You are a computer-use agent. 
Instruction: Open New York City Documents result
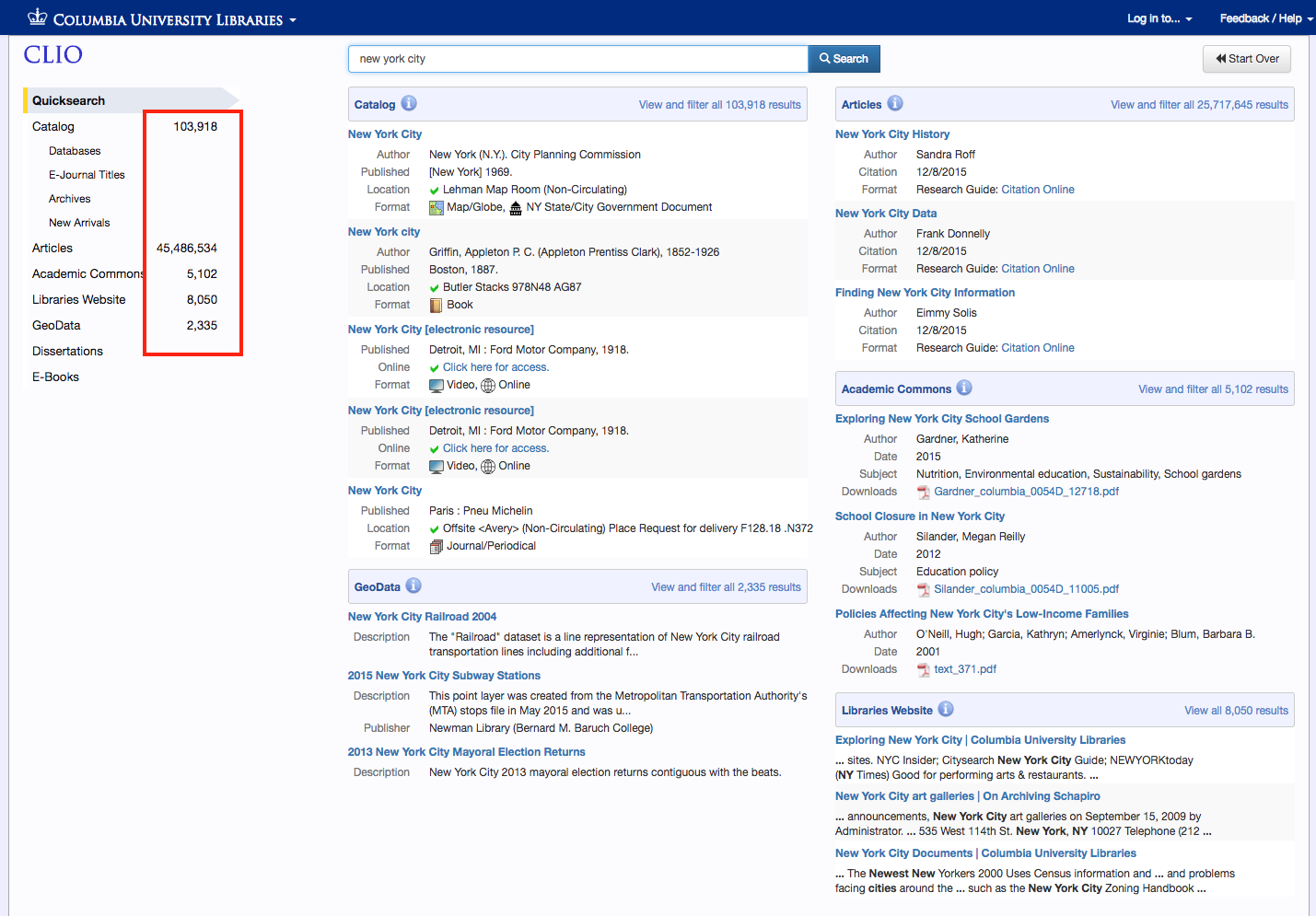coord(985,853)
